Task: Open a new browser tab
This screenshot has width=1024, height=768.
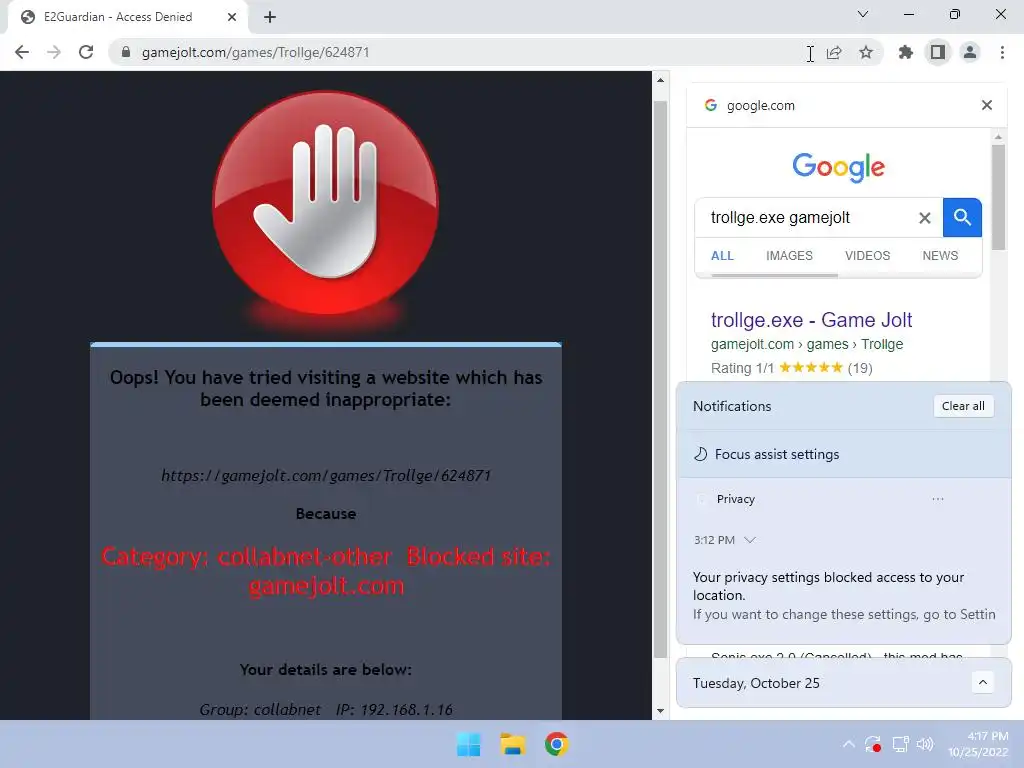Action: pos(270,17)
